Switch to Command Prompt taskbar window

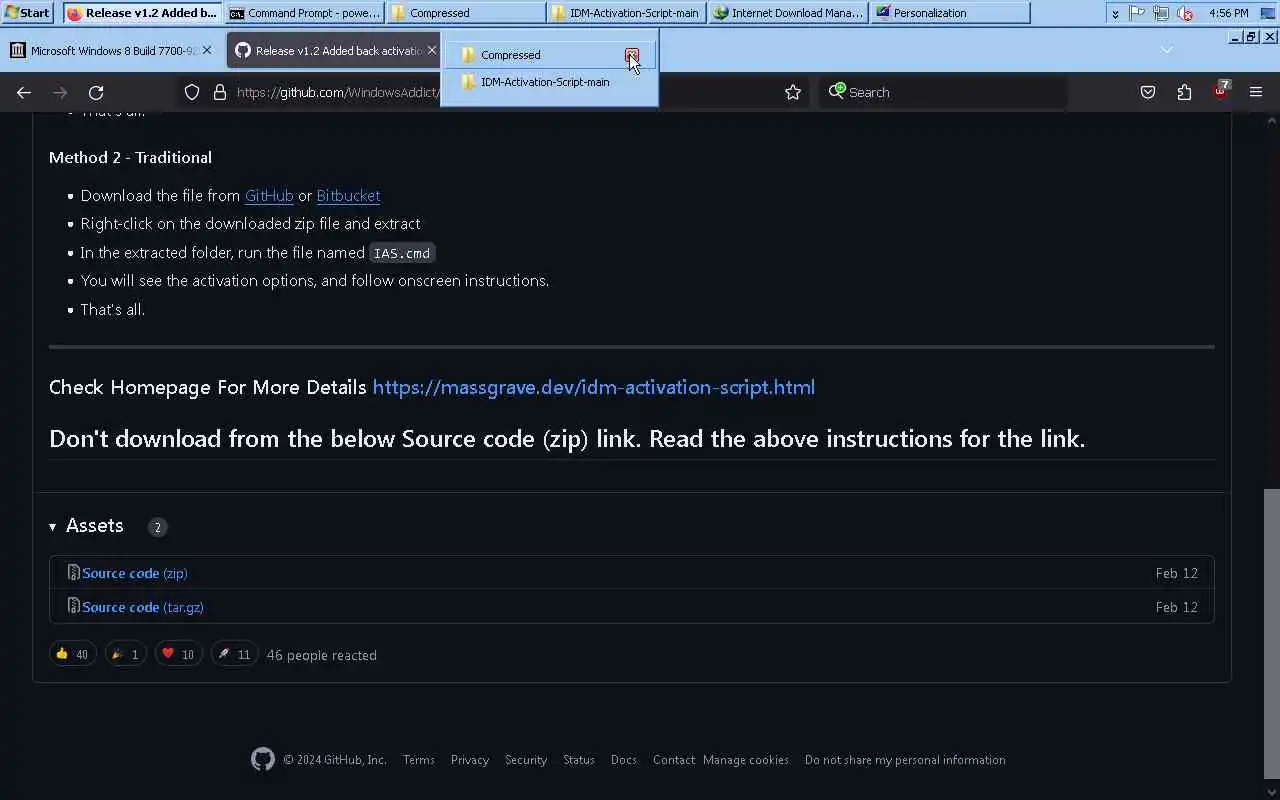(x=305, y=13)
